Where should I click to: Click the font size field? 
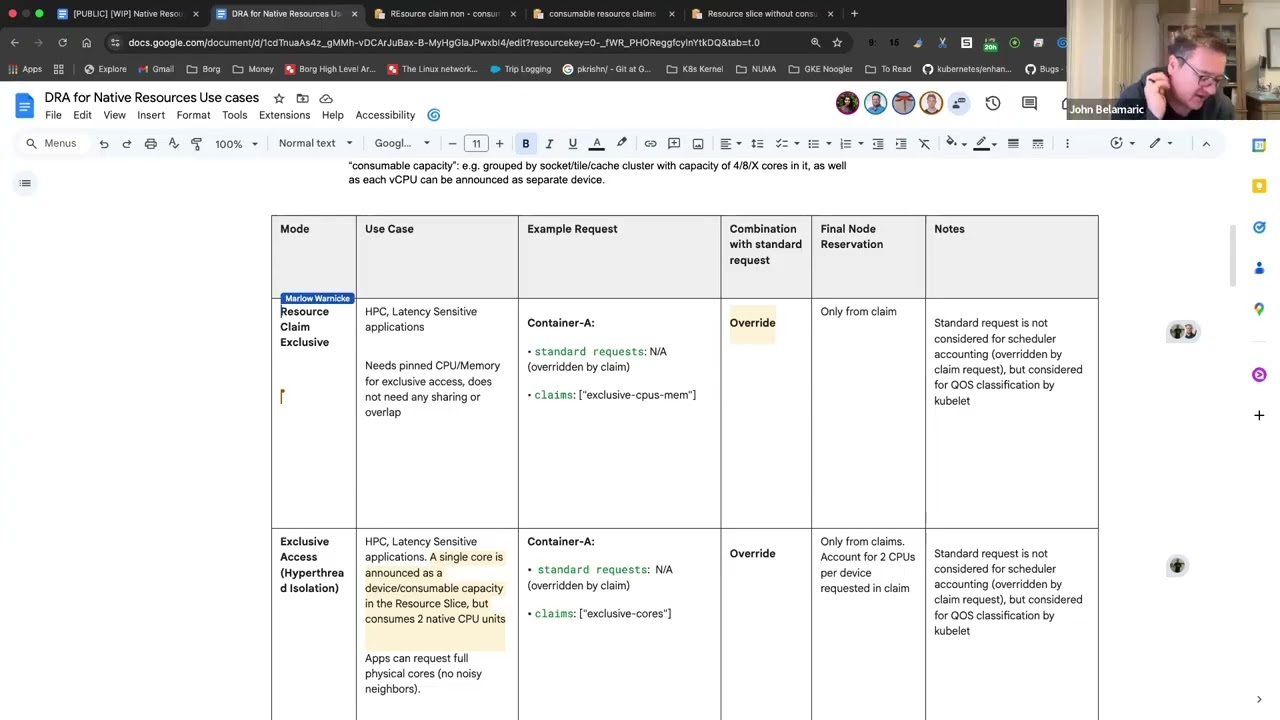coord(476,144)
